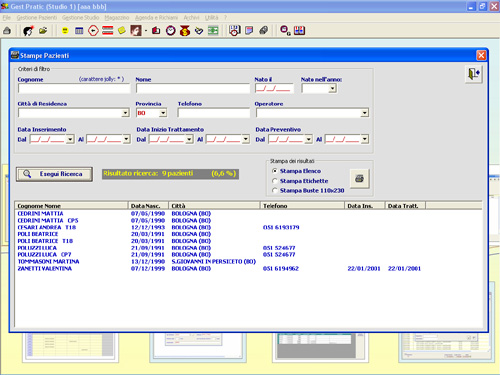Close the Stampe Pazienti dialog
The image size is (500, 375).
click(481, 55)
